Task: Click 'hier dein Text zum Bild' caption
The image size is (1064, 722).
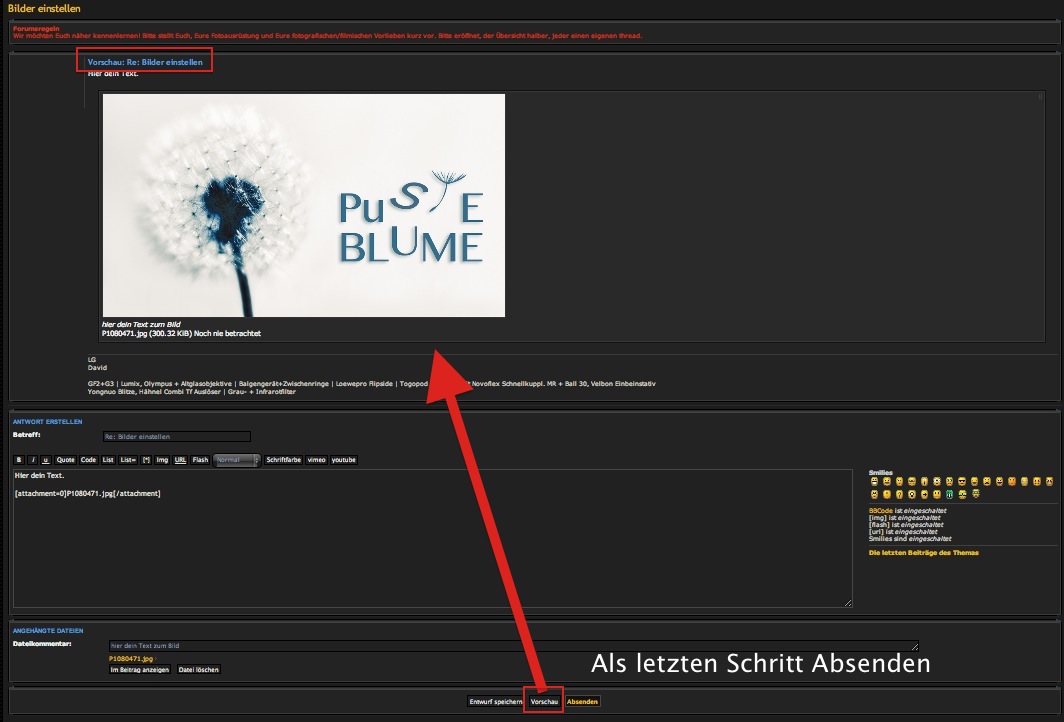Action: [141, 324]
